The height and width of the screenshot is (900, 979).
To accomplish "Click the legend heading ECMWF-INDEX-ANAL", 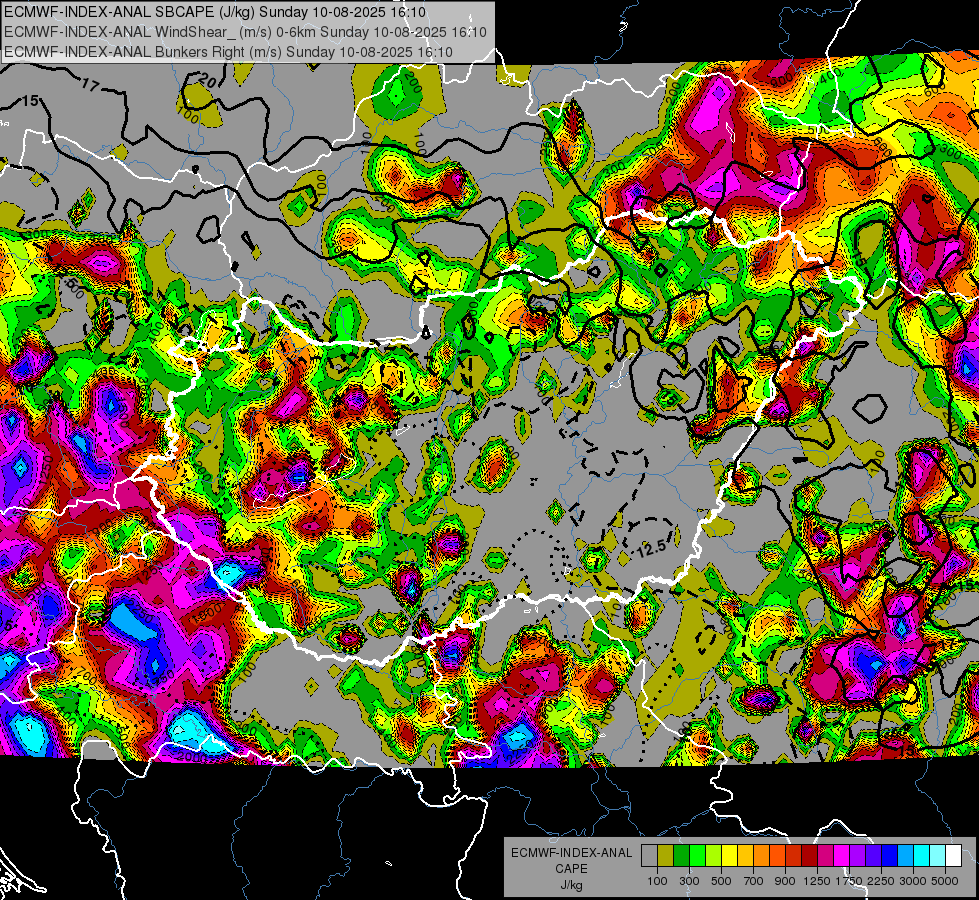I will [x=571, y=853].
